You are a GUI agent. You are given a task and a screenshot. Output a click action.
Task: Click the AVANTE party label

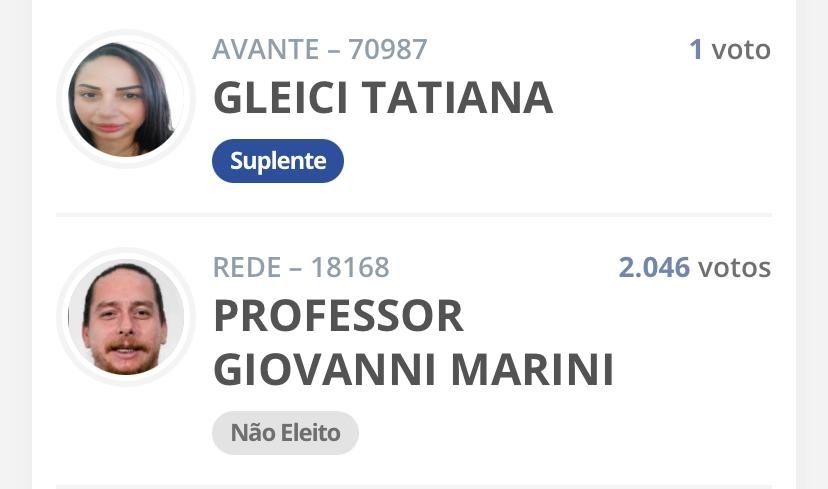[266, 49]
